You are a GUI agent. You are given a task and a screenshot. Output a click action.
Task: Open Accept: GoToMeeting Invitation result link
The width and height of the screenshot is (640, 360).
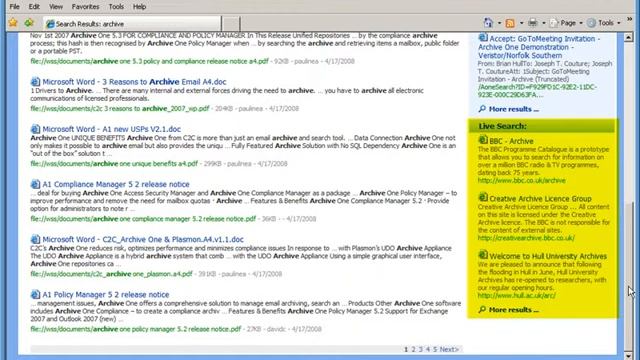point(540,47)
